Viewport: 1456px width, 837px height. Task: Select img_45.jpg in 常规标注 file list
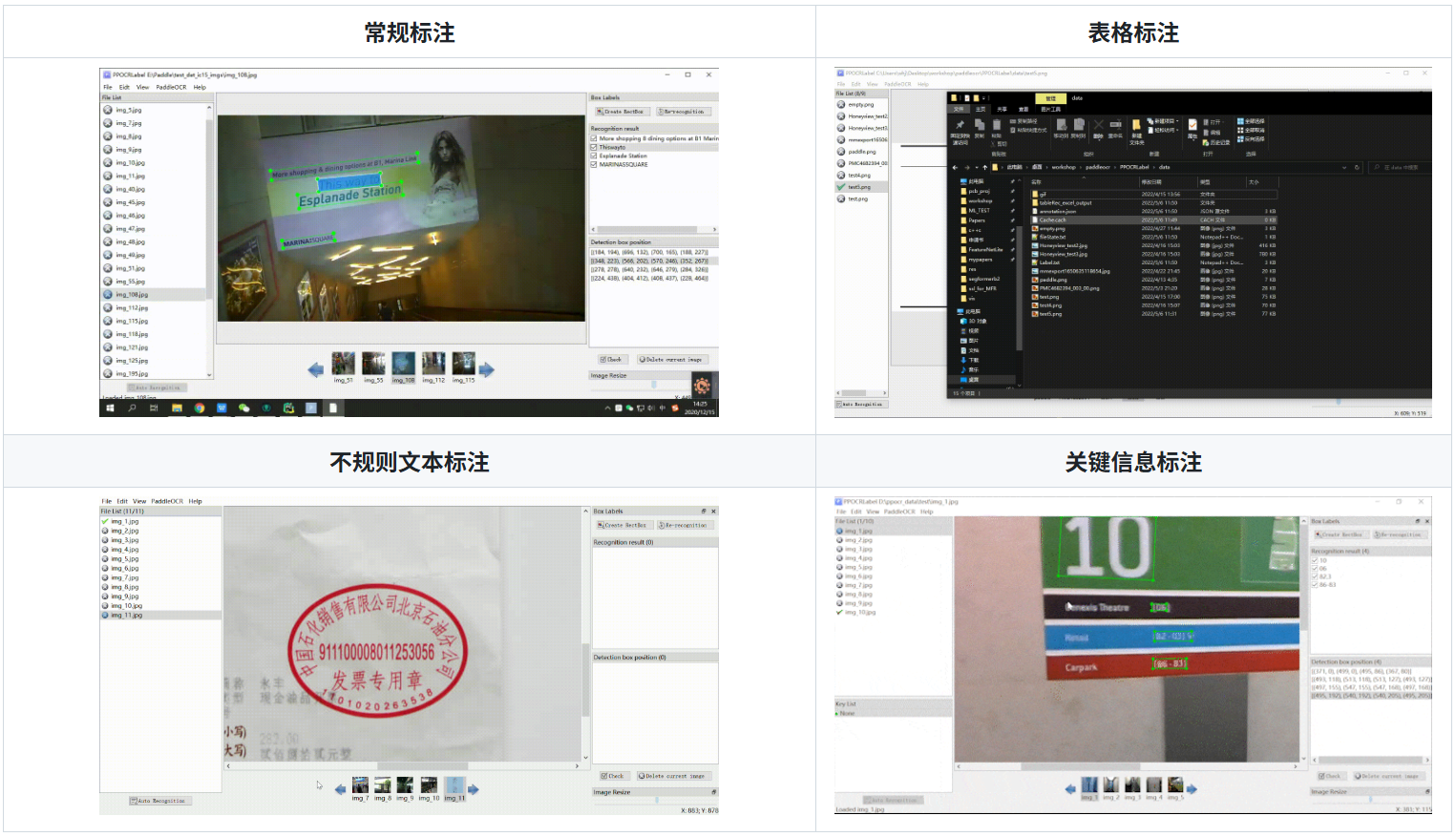pyautogui.click(x=130, y=202)
